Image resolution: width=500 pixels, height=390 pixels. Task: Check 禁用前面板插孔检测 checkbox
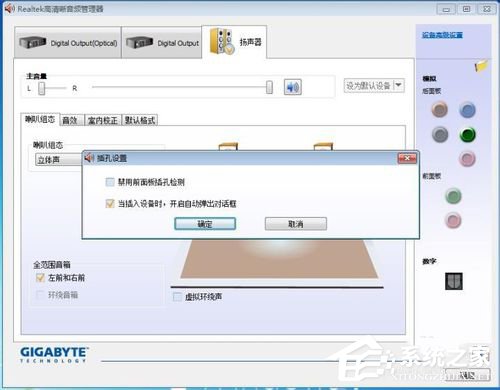click(x=110, y=182)
